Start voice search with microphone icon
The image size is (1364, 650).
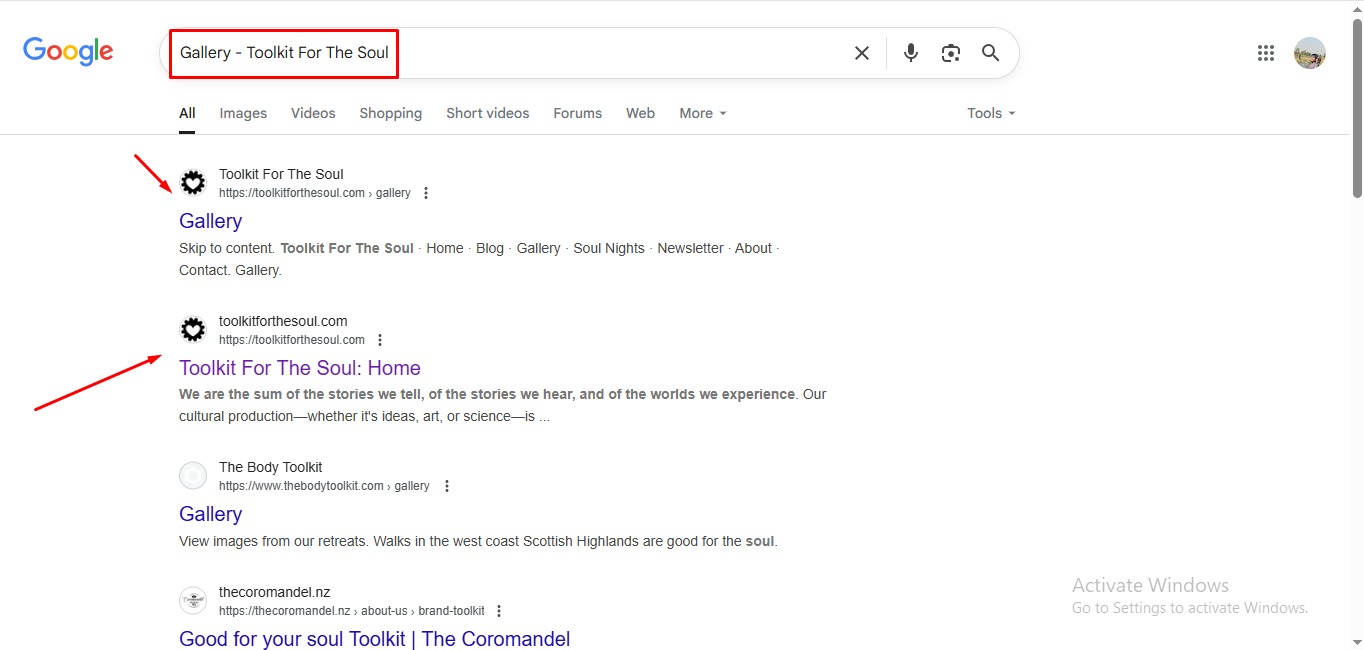click(x=910, y=53)
